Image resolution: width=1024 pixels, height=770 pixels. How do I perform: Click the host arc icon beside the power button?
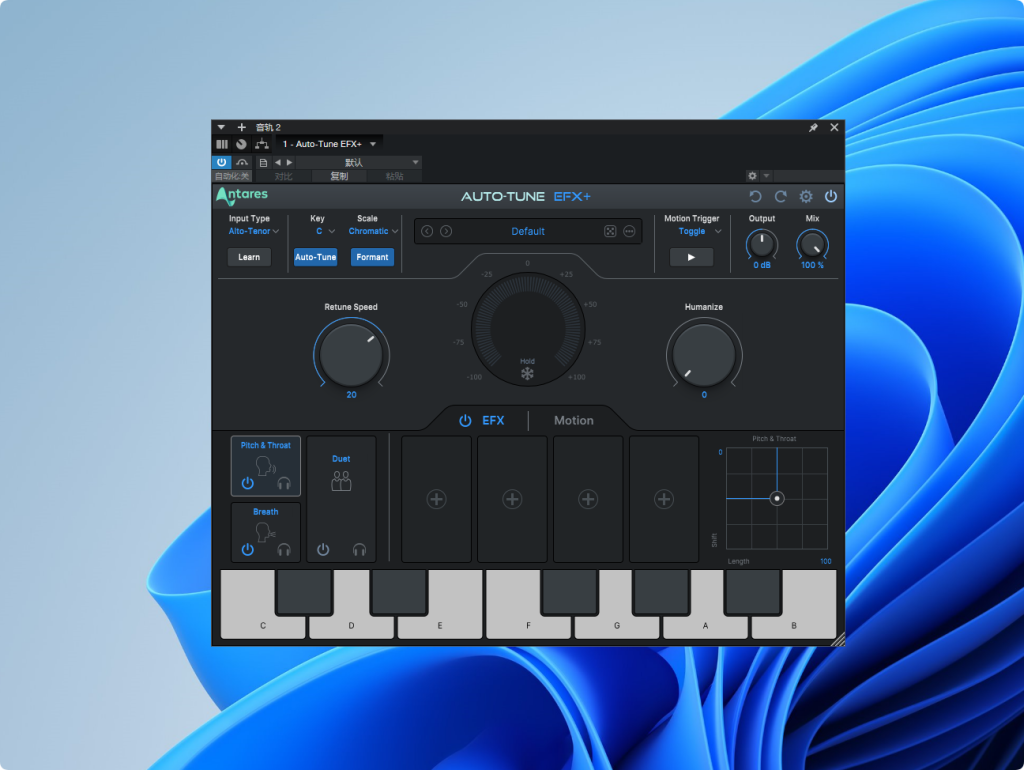pyautogui.click(x=242, y=162)
